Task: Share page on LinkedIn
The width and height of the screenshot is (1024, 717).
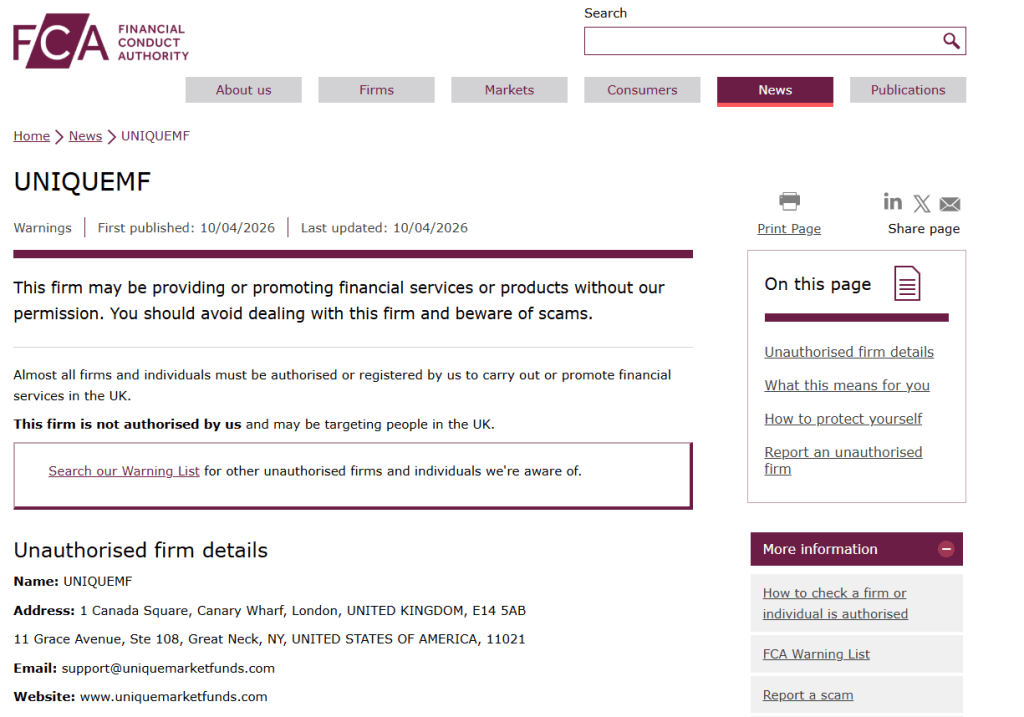Action: point(893,202)
